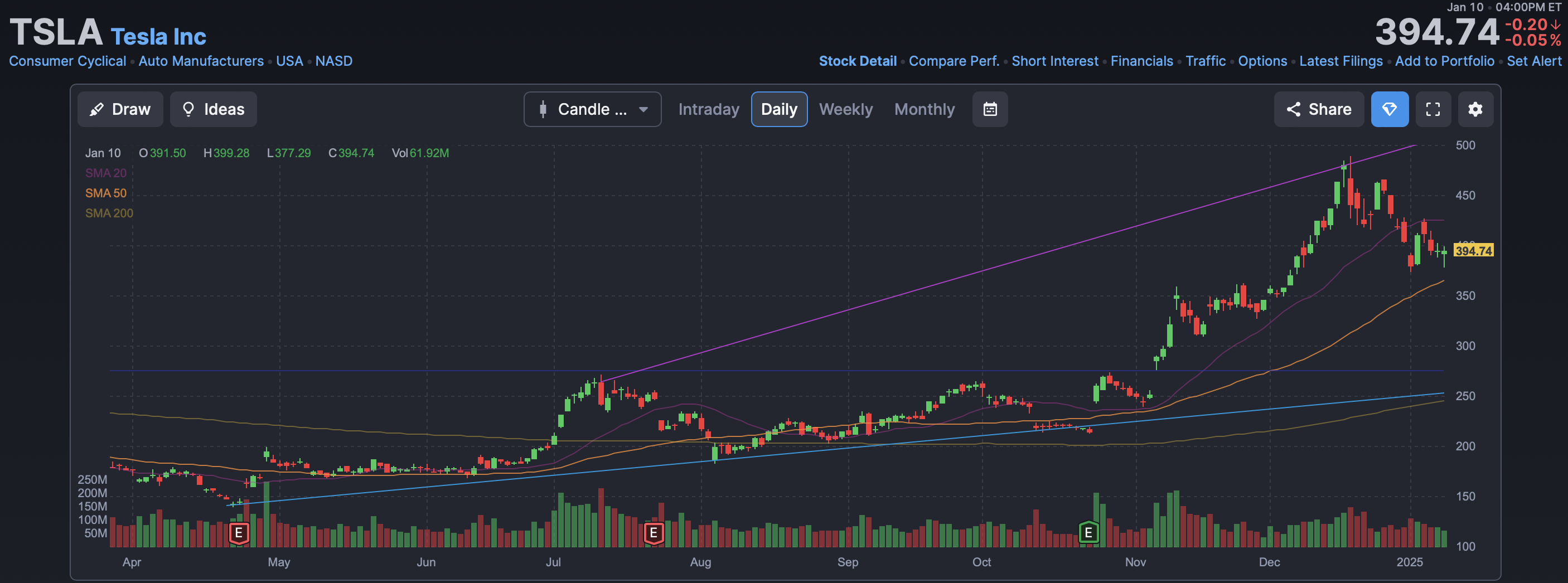Open the date range calendar icon
Image resolution: width=1568 pixels, height=583 pixels.
point(990,110)
